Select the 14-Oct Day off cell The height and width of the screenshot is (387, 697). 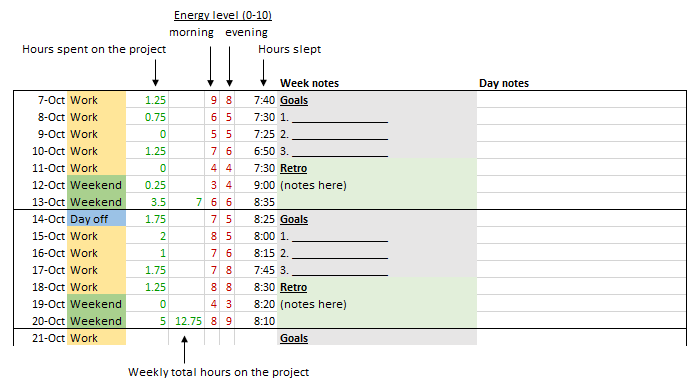(x=96, y=219)
